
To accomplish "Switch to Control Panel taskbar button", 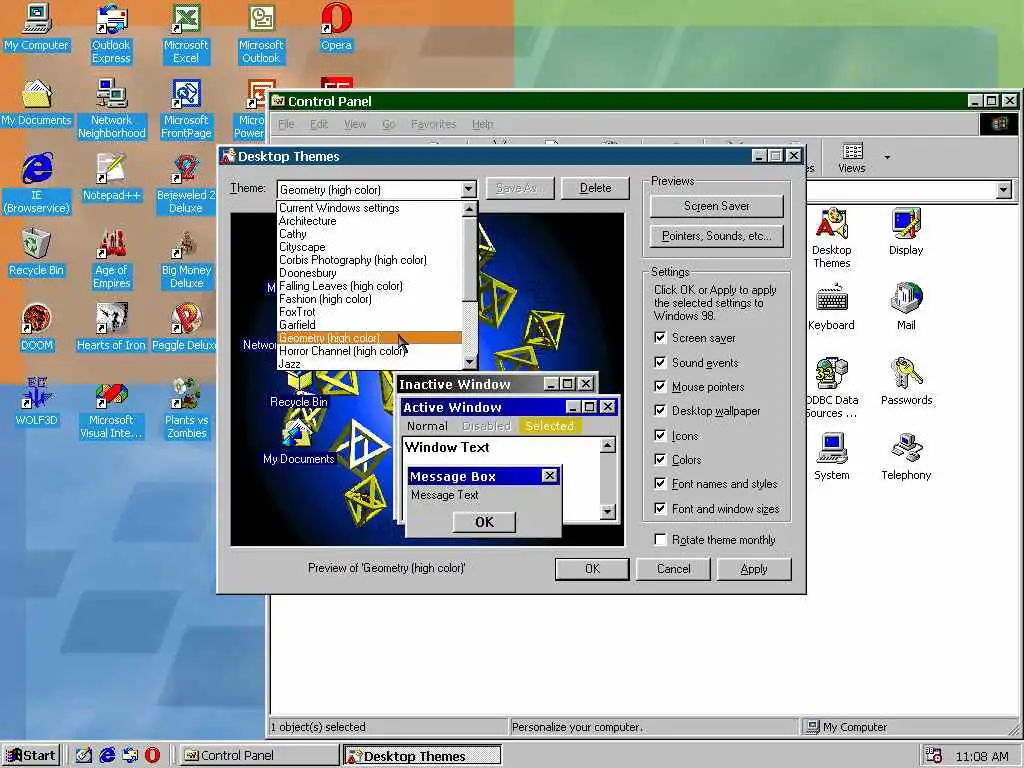I will tap(259, 755).
